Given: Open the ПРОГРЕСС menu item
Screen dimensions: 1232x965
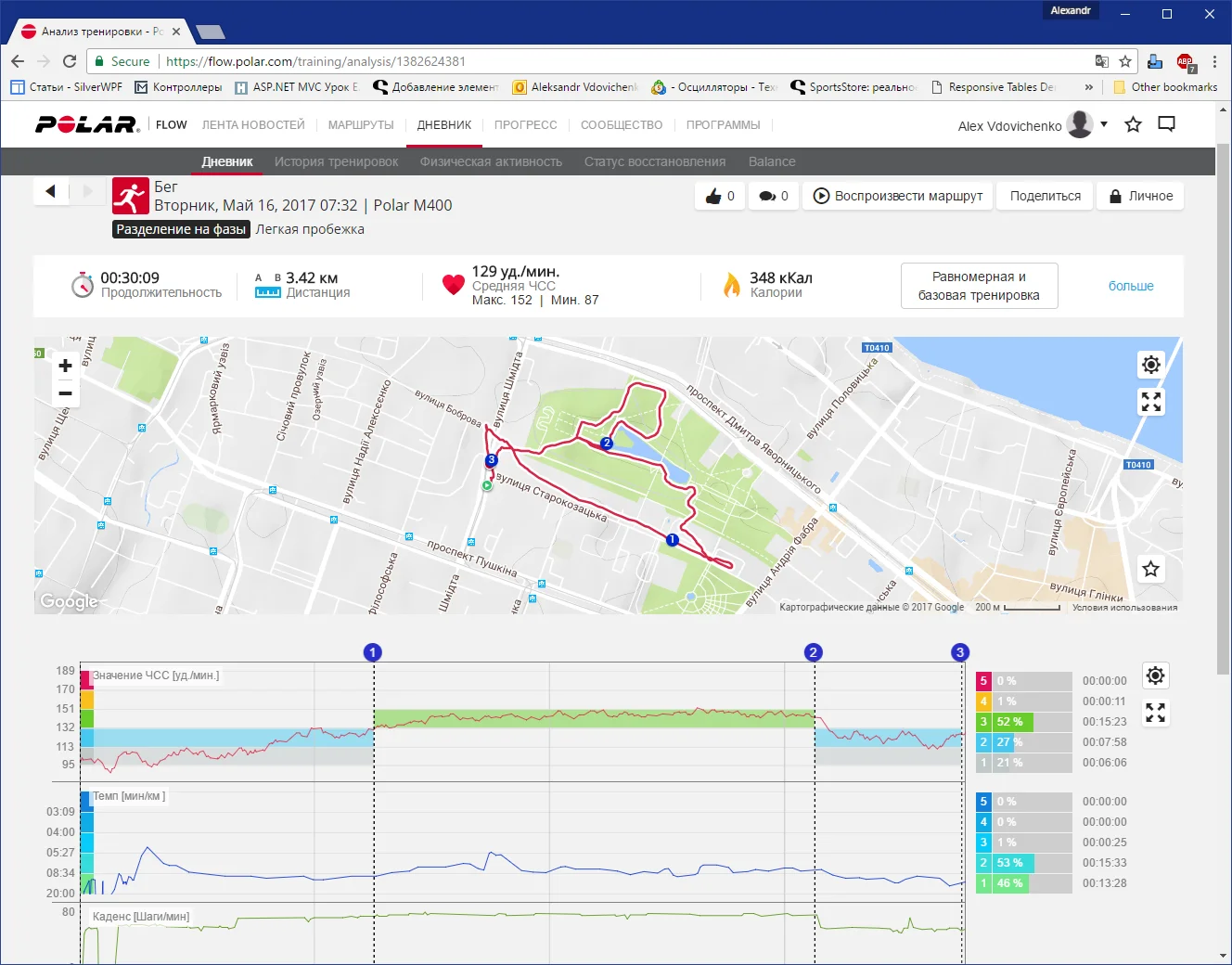Looking at the screenshot, I should tap(525, 125).
